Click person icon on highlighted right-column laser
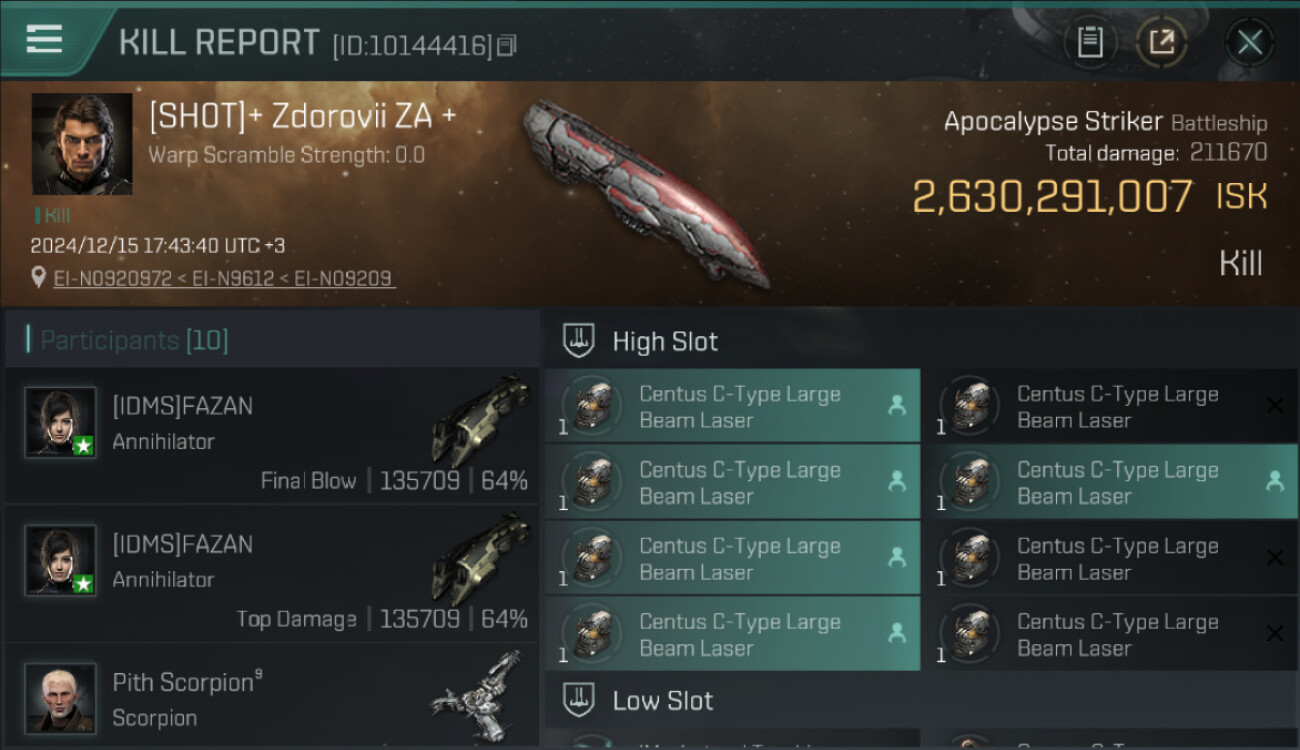 coord(1275,481)
